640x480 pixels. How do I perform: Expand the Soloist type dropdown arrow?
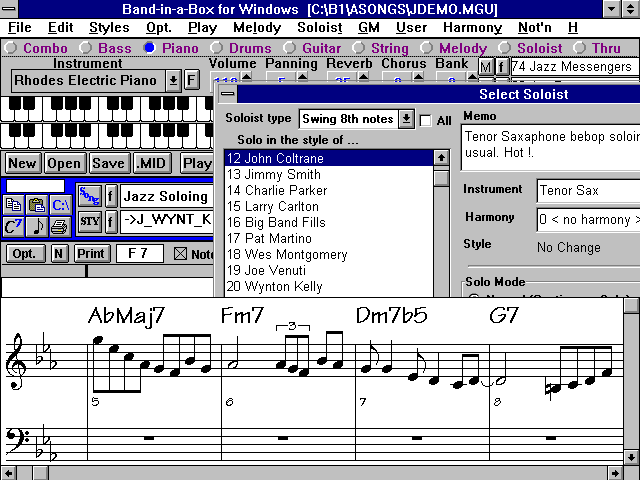(406, 119)
